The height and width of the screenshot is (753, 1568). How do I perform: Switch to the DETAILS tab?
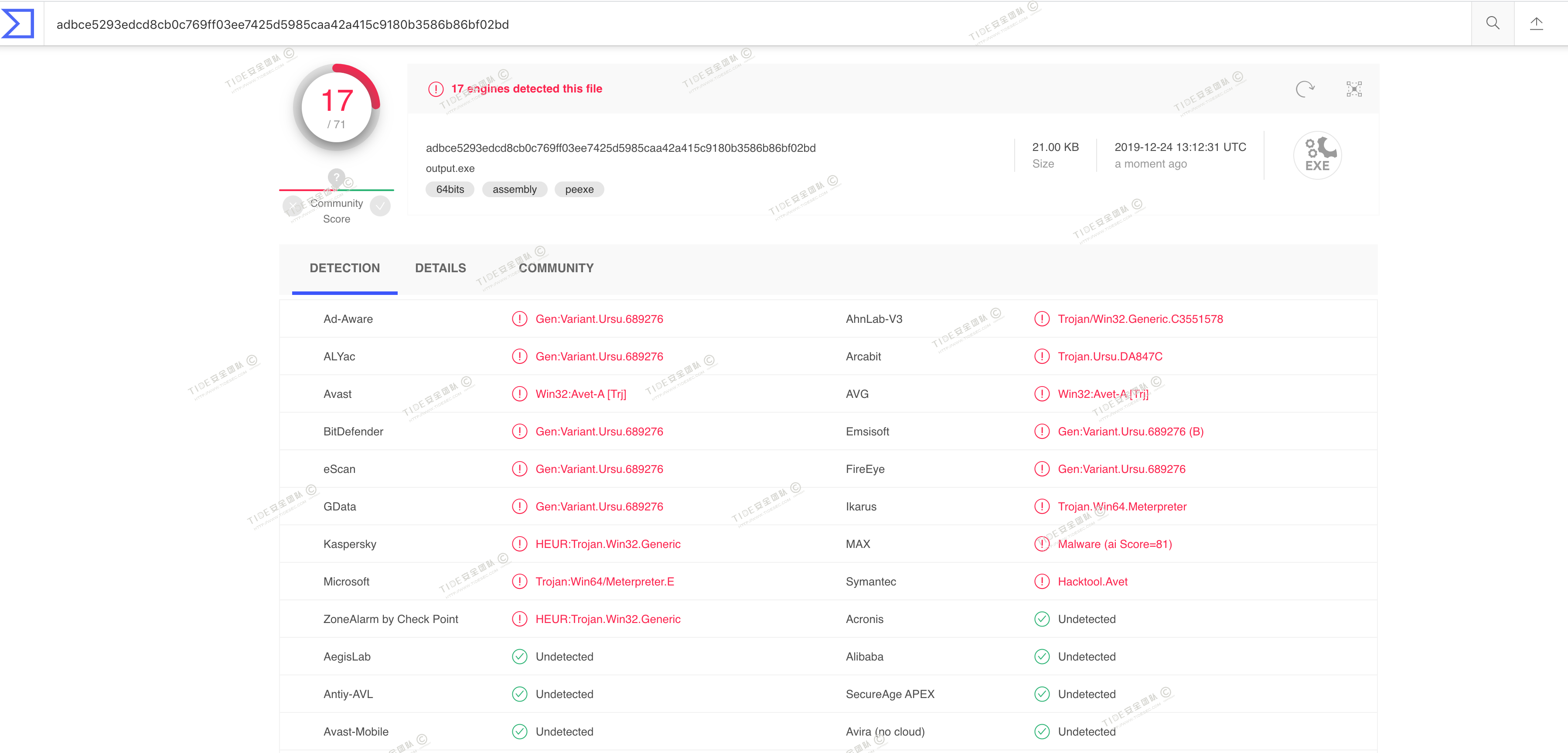pos(440,268)
